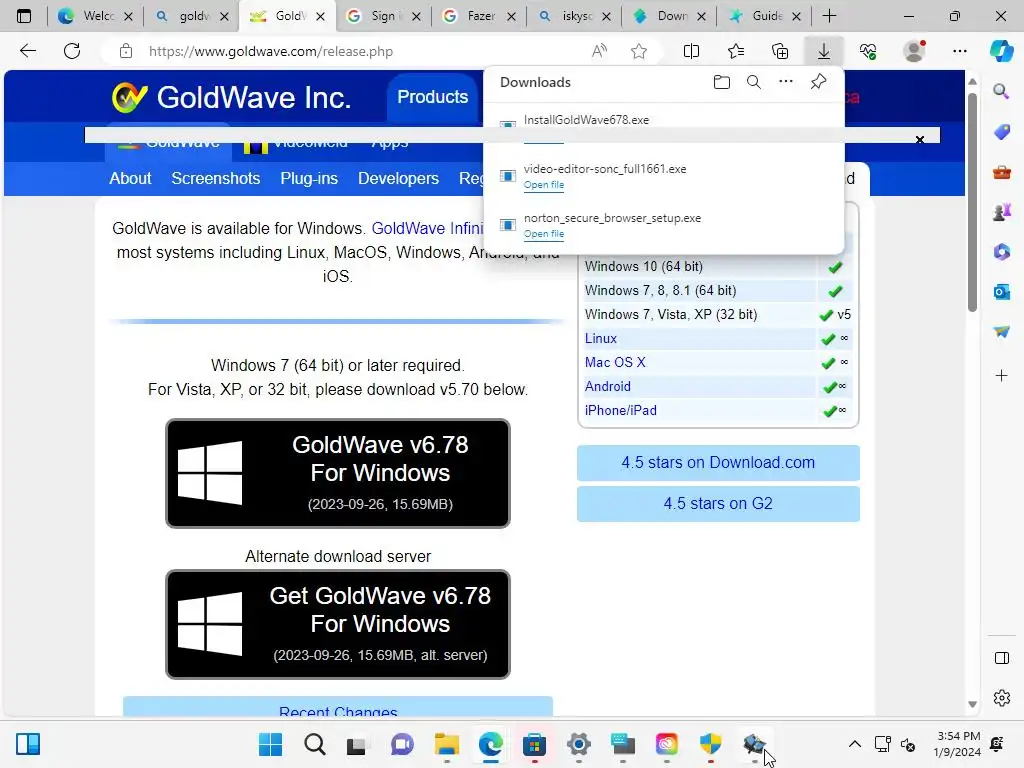The width and height of the screenshot is (1024, 768).
Task: Close the overlay banner with X
Action: click(x=920, y=140)
